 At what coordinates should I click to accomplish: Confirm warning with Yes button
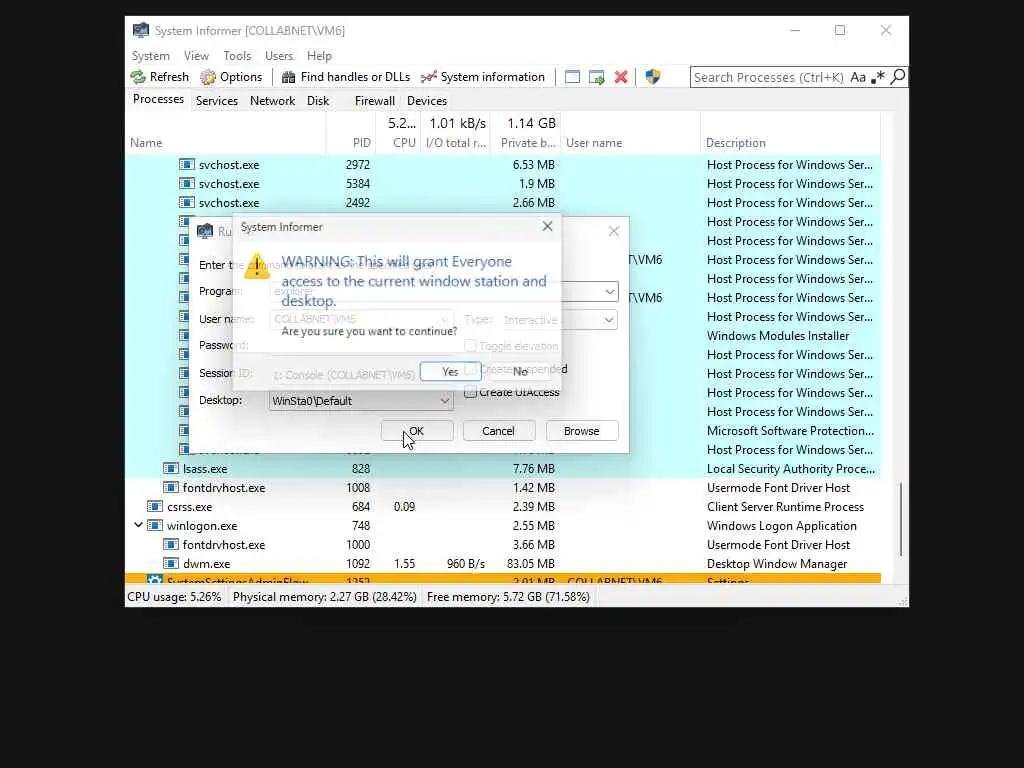(x=451, y=372)
